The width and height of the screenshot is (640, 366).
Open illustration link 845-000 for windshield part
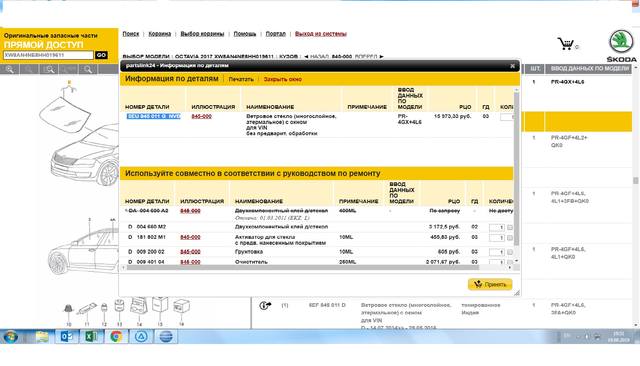tap(202, 116)
